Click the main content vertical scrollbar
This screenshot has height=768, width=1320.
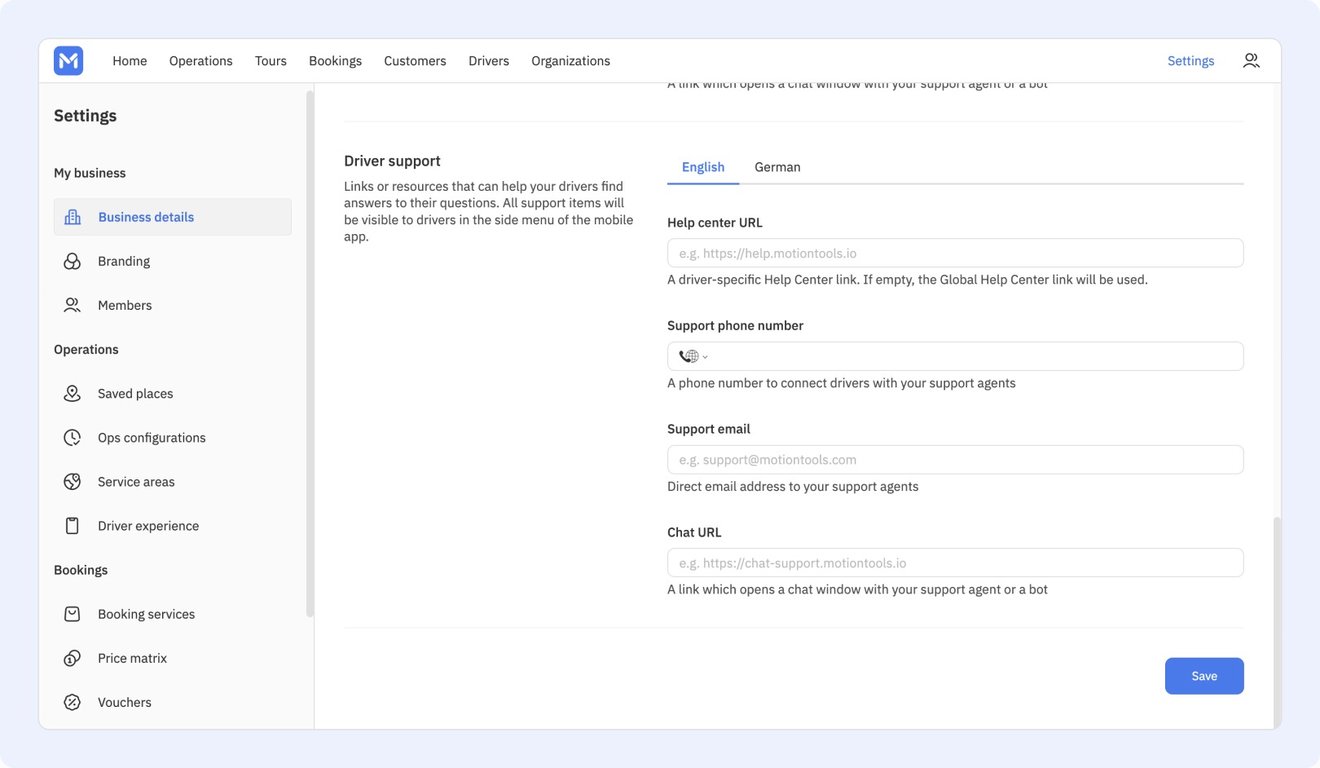click(1275, 622)
